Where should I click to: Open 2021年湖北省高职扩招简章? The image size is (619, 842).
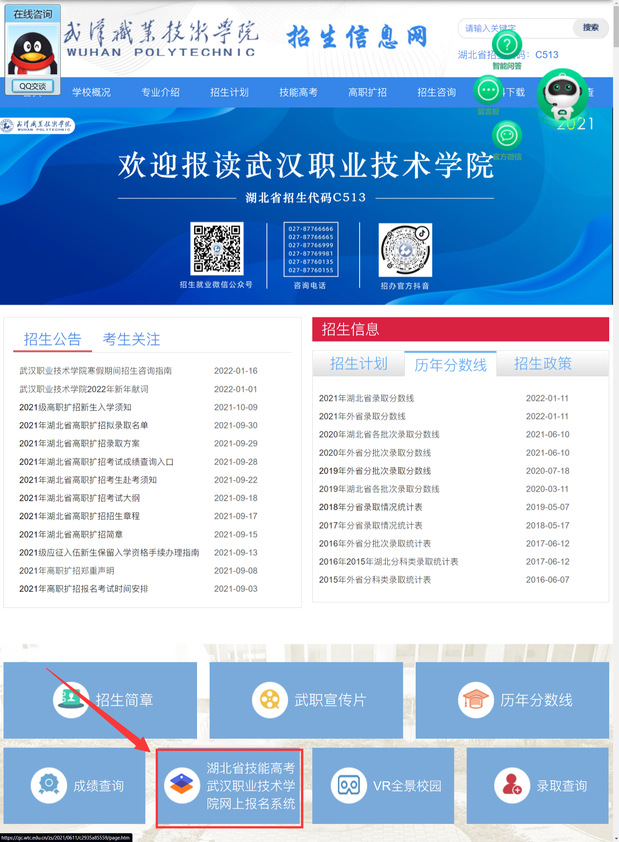tap(71, 534)
